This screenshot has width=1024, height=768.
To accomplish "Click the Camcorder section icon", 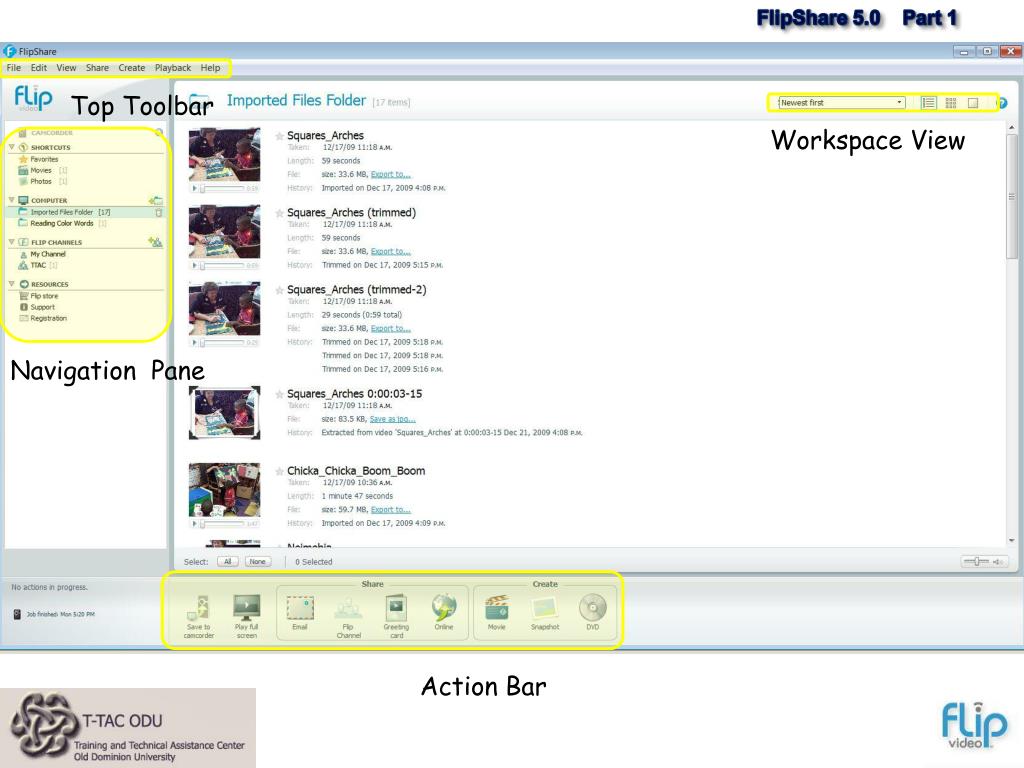I will [x=23, y=133].
